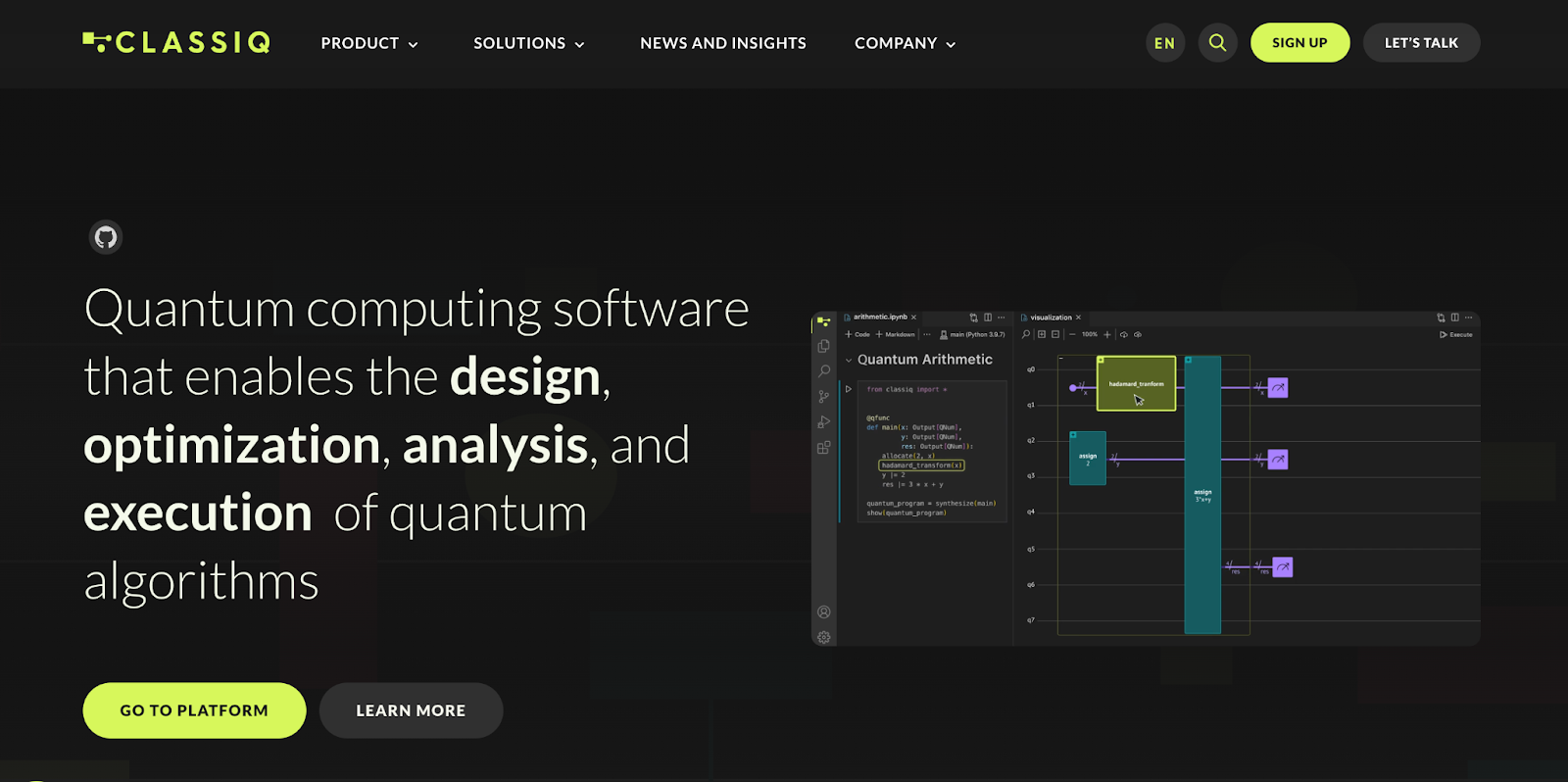
Task: Click the Classiq icon atop IDE sidebar
Action: tap(823, 321)
